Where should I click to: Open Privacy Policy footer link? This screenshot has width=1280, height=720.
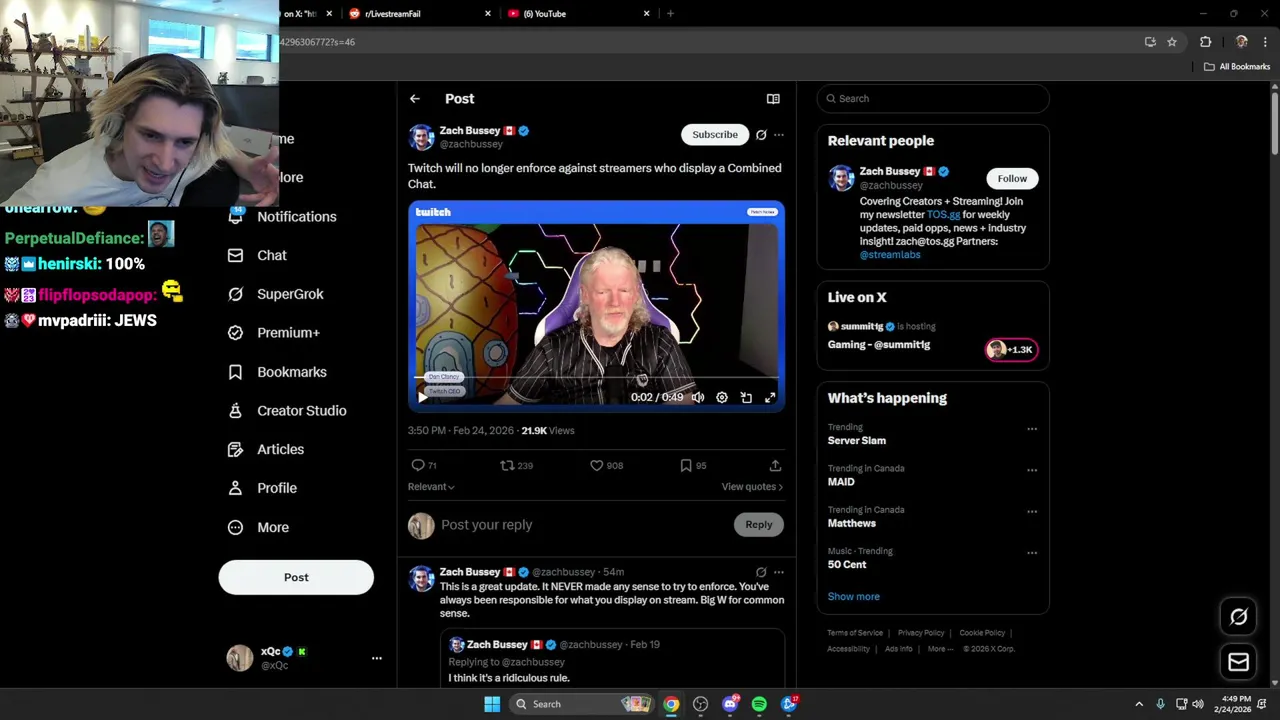pos(921,633)
